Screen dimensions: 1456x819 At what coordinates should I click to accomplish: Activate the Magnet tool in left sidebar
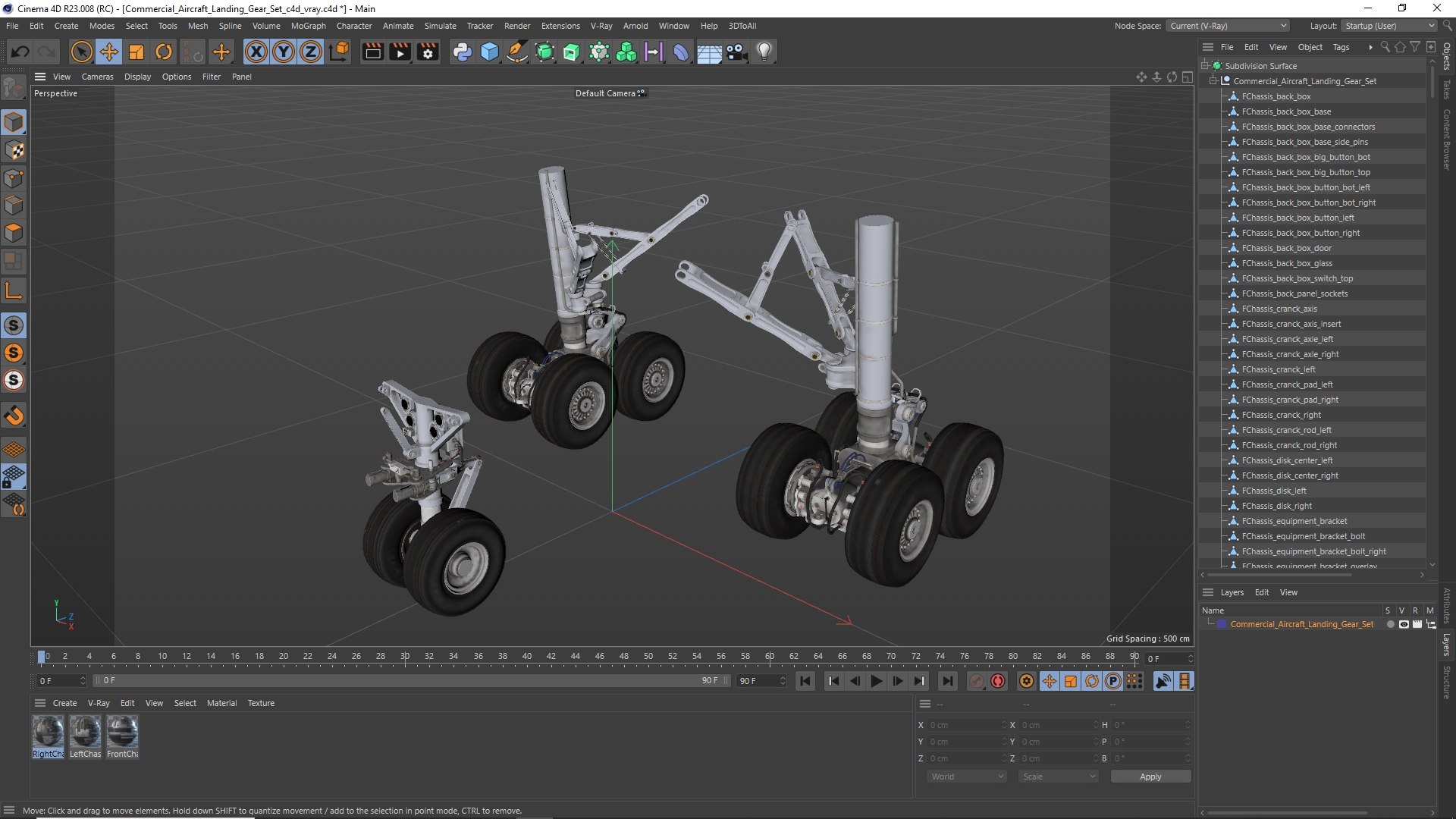(x=14, y=416)
